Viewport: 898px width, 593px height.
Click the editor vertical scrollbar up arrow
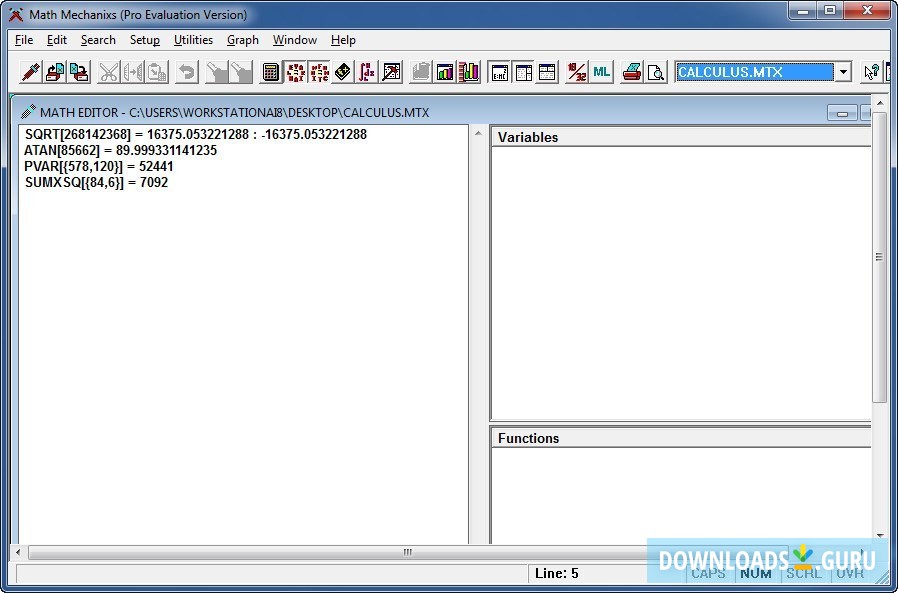click(478, 133)
